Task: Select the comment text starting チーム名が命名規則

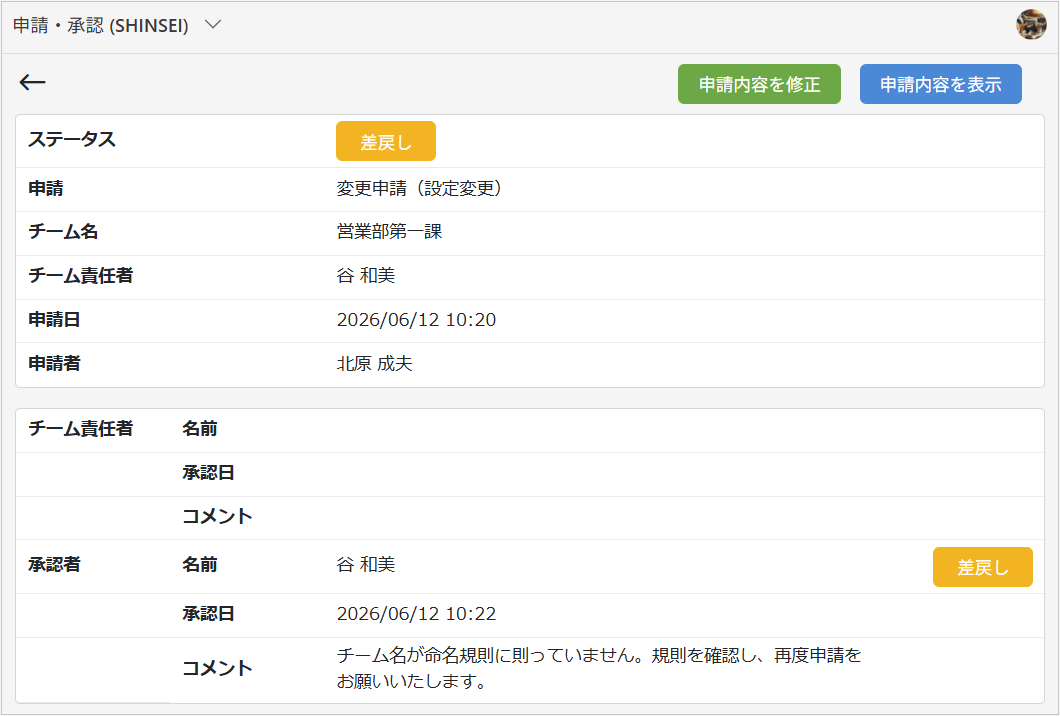Action: pyautogui.click(x=599, y=668)
